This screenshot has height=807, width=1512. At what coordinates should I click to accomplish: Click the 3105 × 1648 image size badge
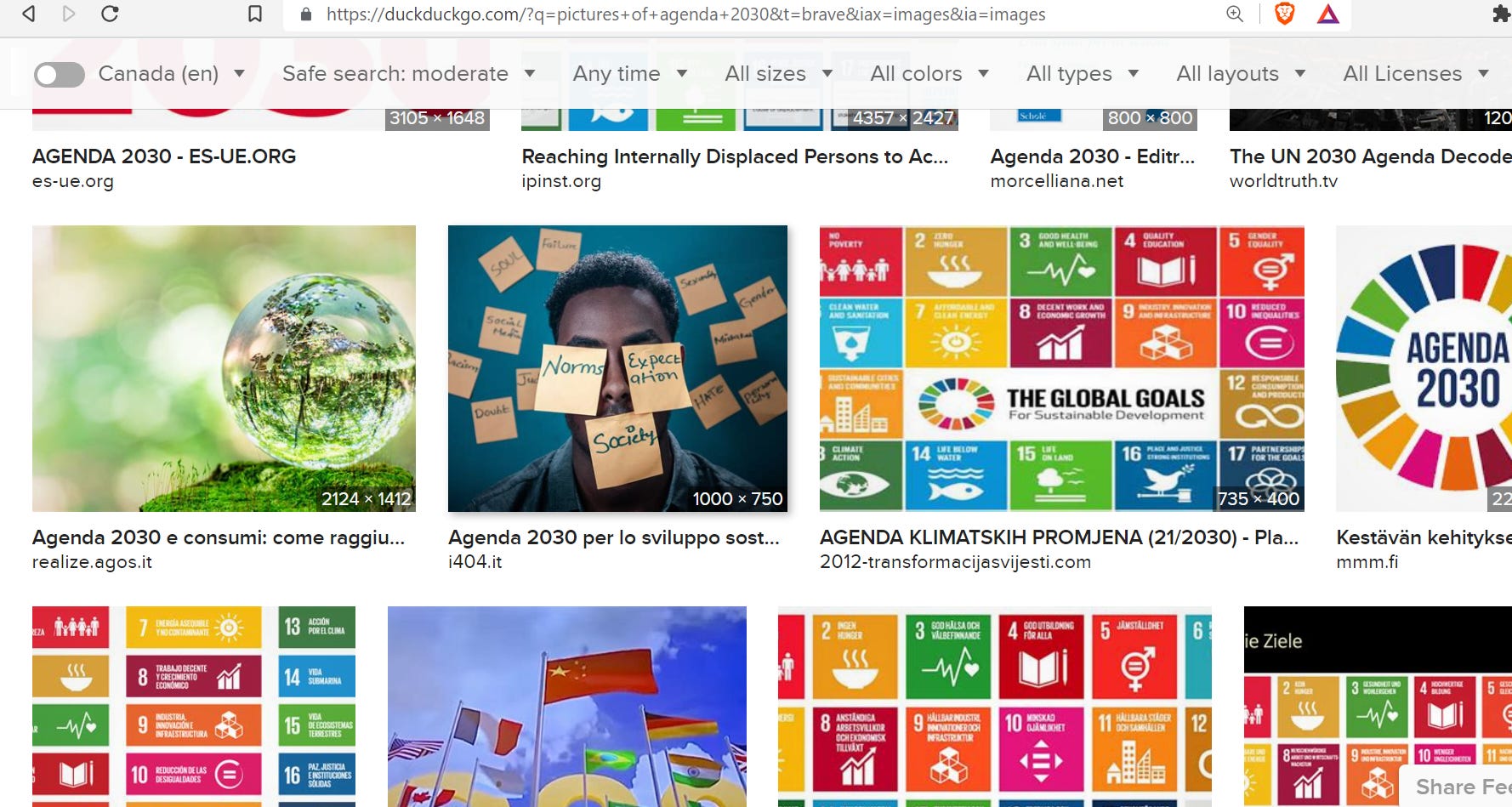click(x=437, y=118)
